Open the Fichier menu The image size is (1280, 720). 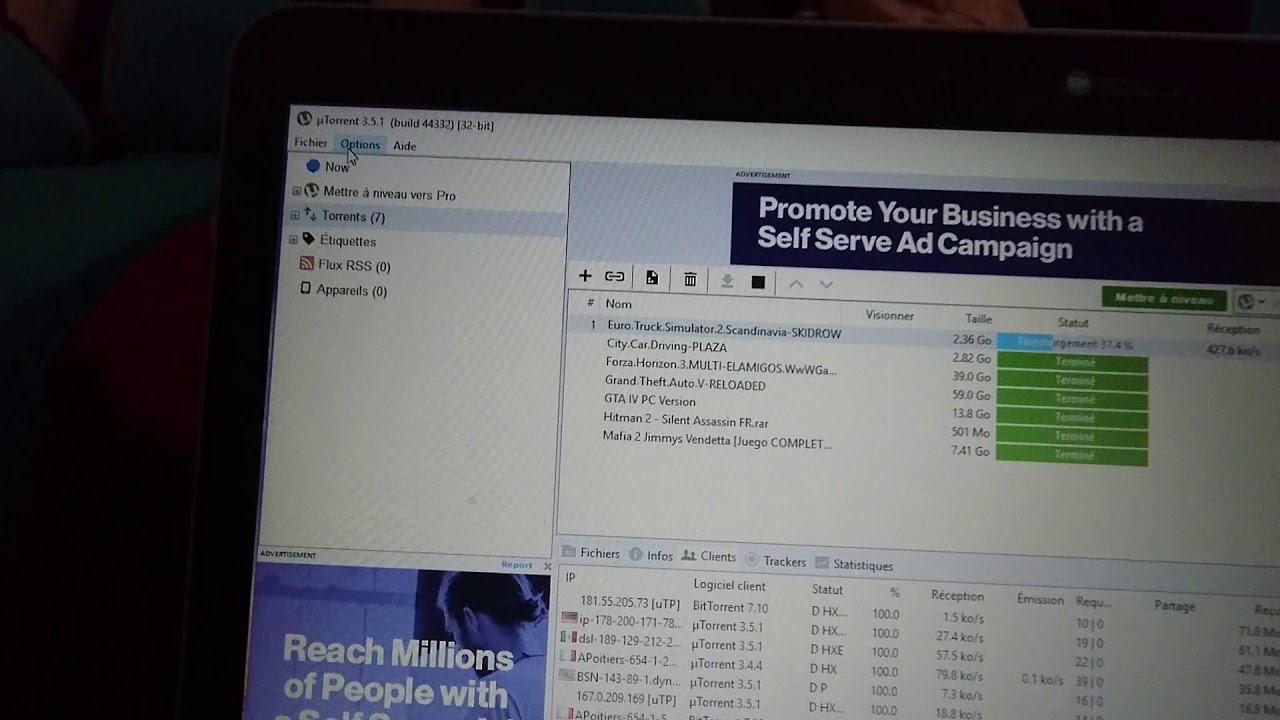[311, 143]
